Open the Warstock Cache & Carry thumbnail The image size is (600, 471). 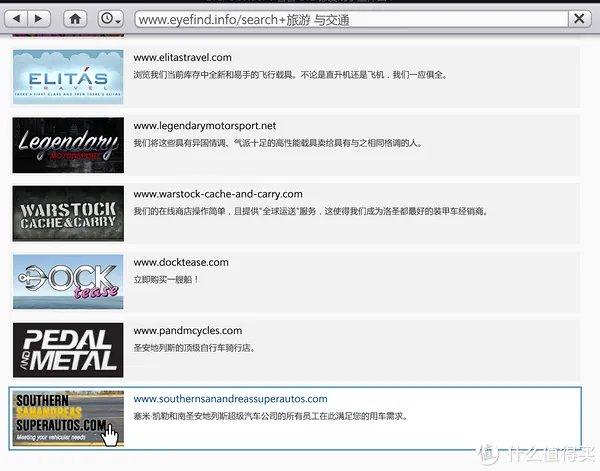[x=68, y=213]
